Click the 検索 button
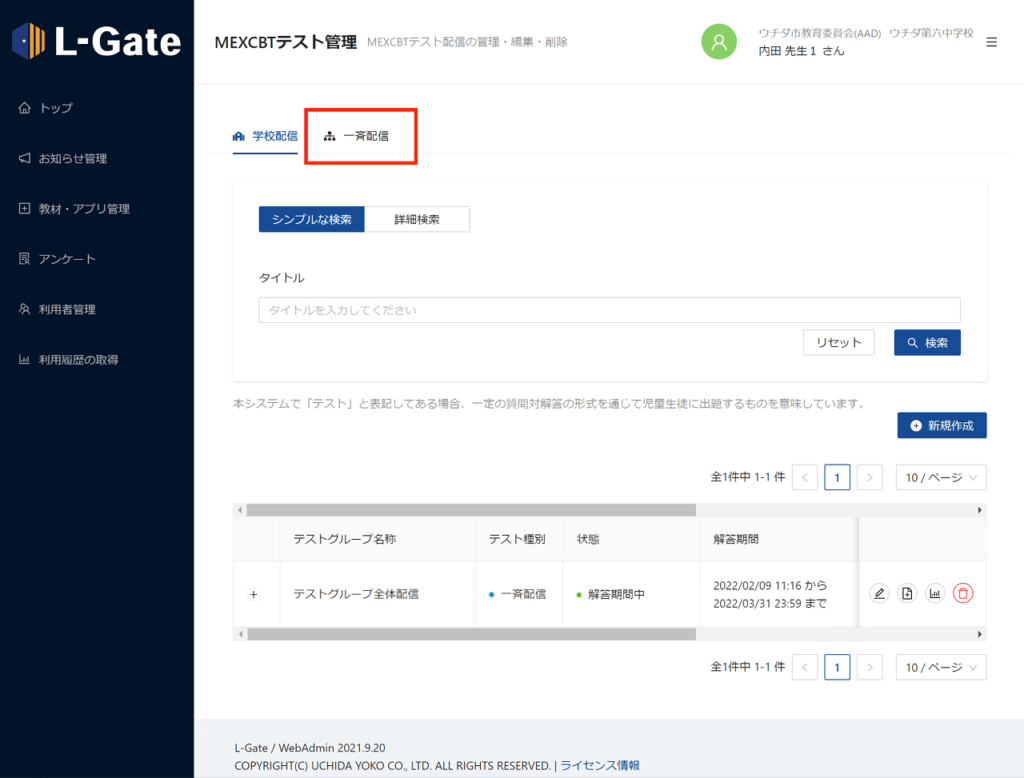Viewport: 1024px width, 778px height. point(927,342)
